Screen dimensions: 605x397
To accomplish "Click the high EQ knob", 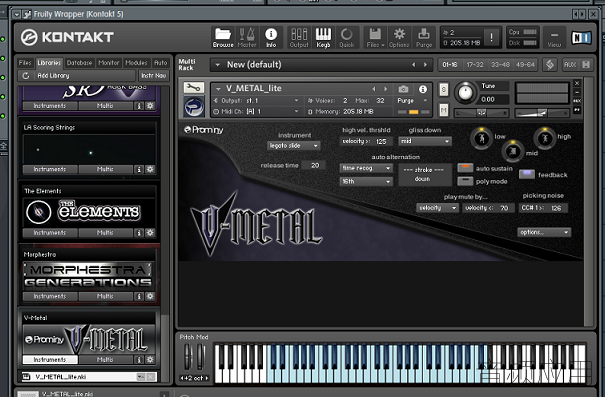I will click(544, 138).
